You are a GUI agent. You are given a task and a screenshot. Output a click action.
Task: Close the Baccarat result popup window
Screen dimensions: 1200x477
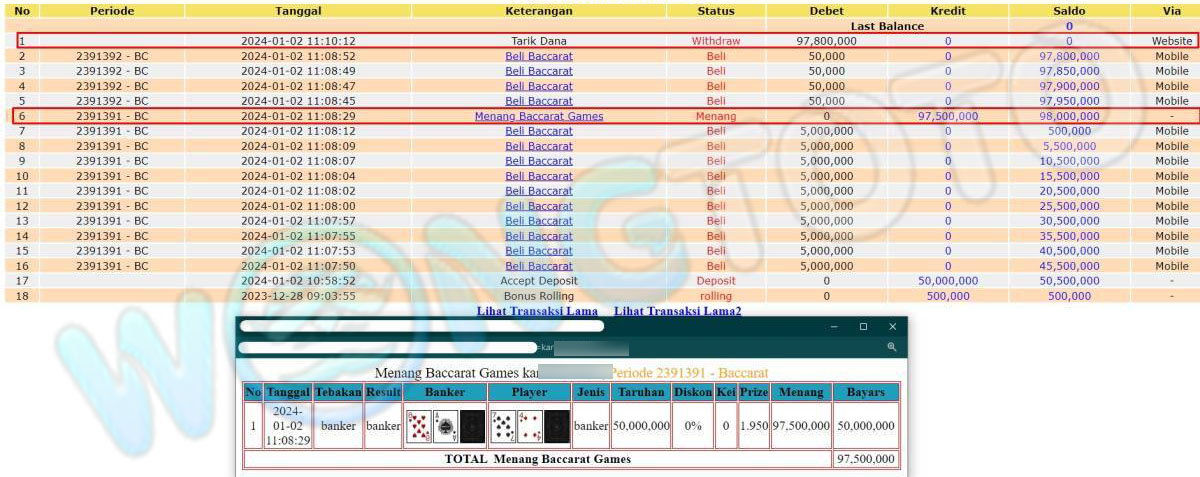pos(892,326)
